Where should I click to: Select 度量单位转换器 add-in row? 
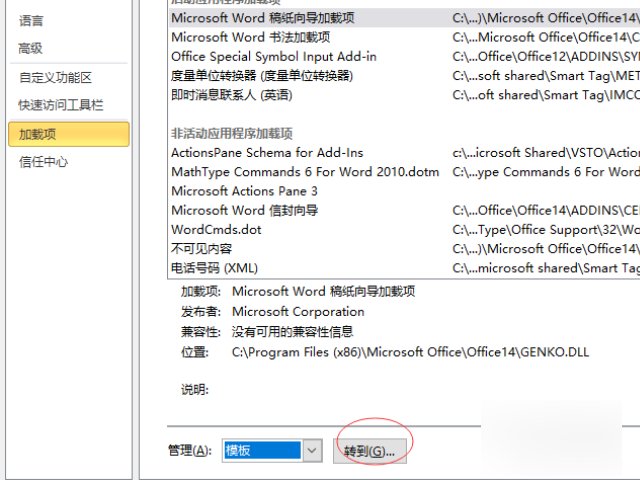(404, 76)
